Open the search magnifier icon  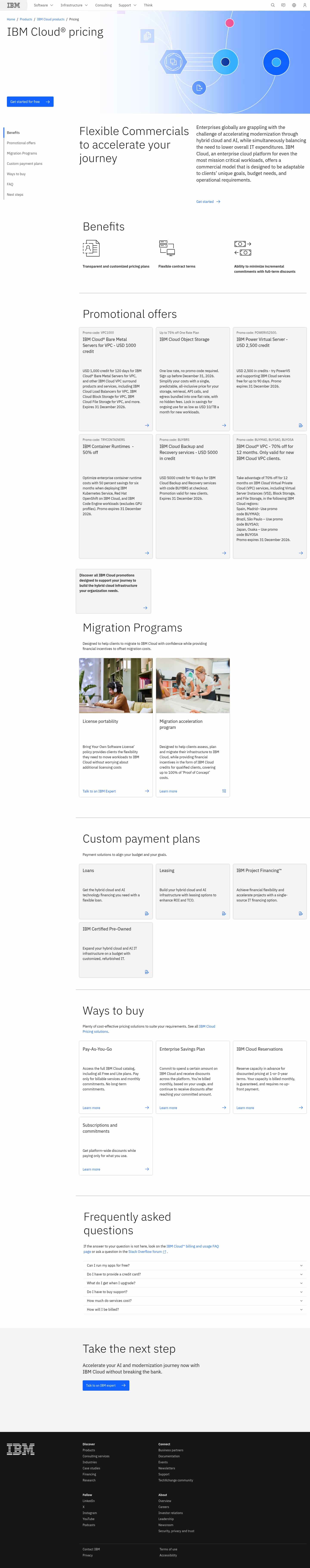click(x=273, y=5)
